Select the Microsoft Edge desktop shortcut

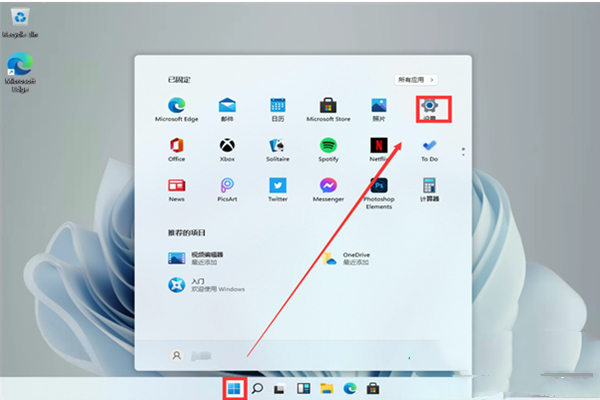click(20, 73)
